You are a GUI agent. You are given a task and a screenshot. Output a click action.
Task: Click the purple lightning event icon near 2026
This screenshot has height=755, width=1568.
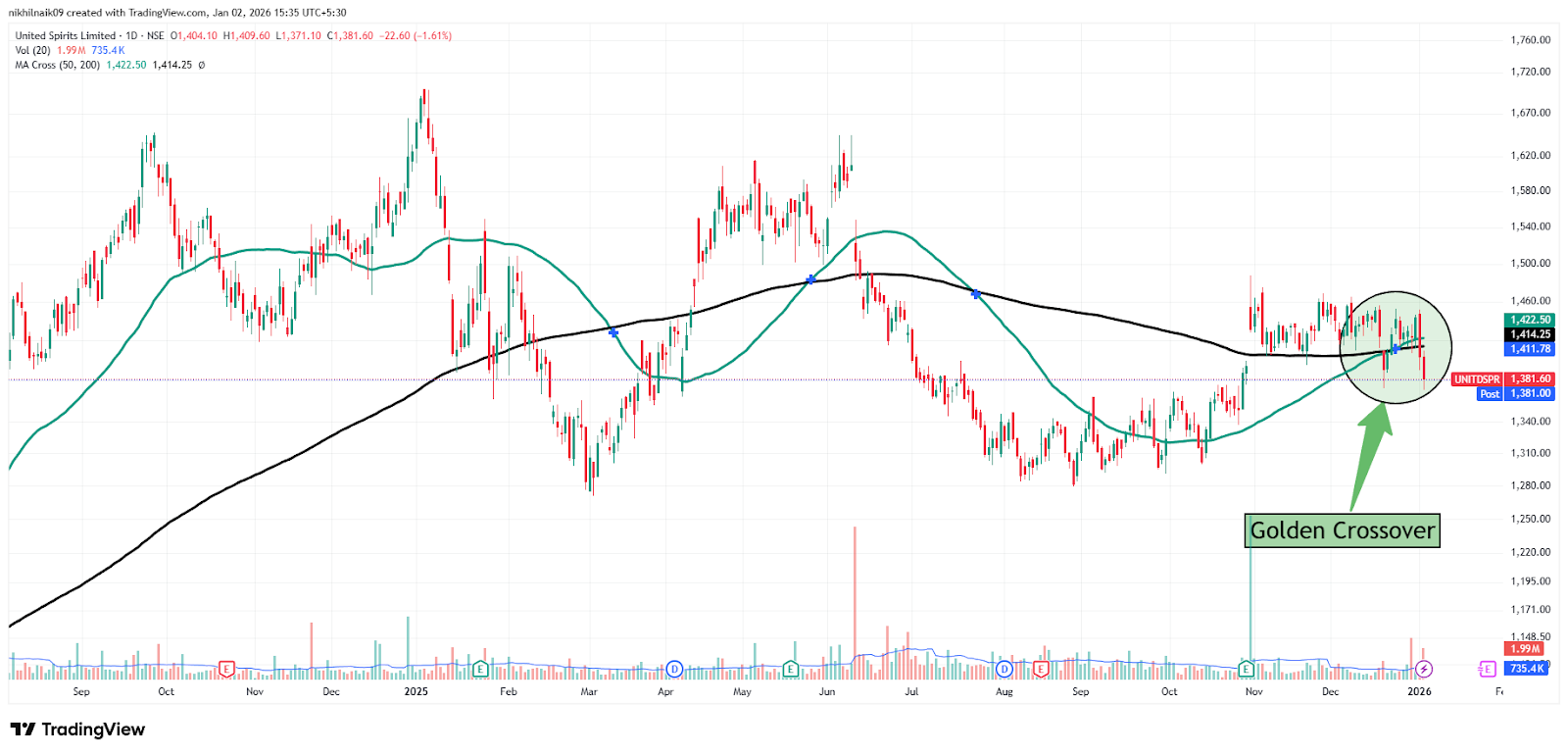click(1424, 669)
